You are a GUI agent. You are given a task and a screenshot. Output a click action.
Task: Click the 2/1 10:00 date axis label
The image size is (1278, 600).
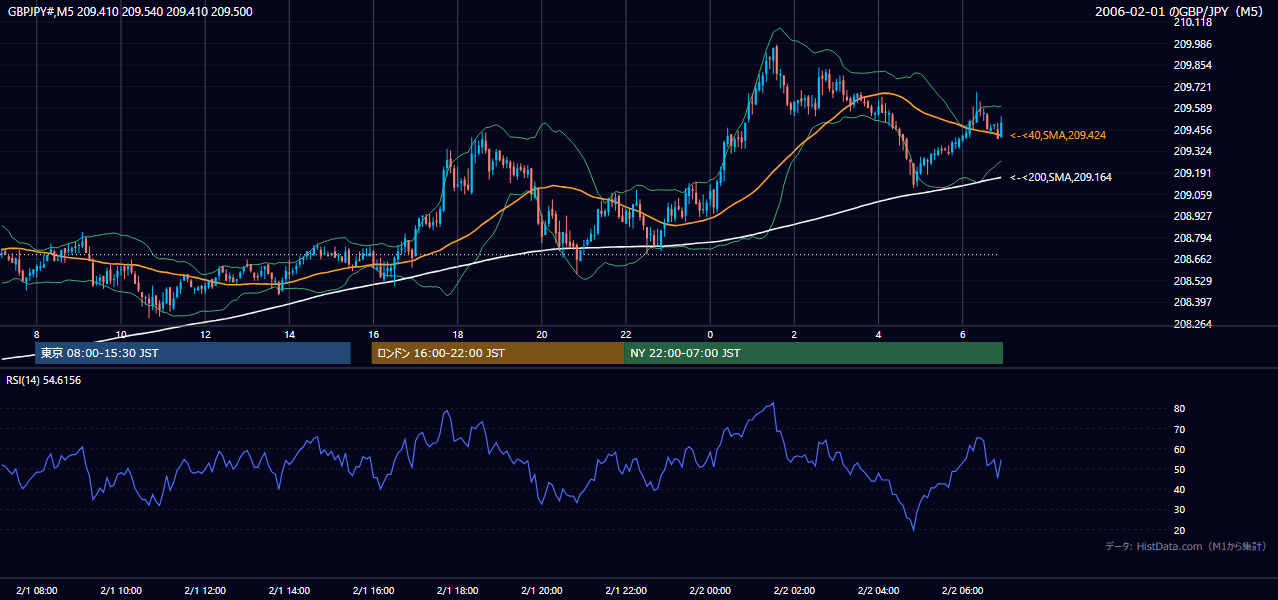121,589
